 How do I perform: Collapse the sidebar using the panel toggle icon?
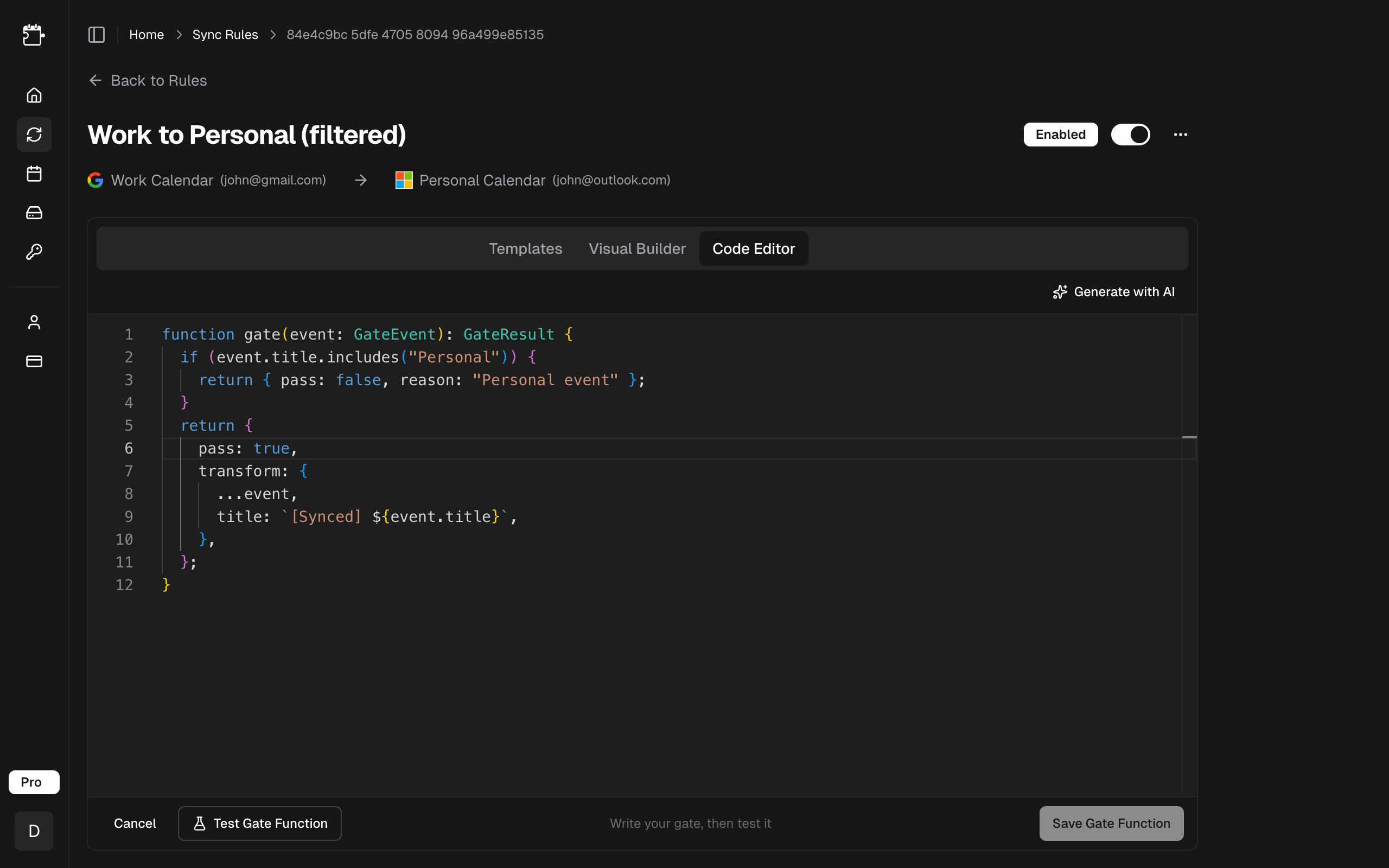click(x=96, y=34)
